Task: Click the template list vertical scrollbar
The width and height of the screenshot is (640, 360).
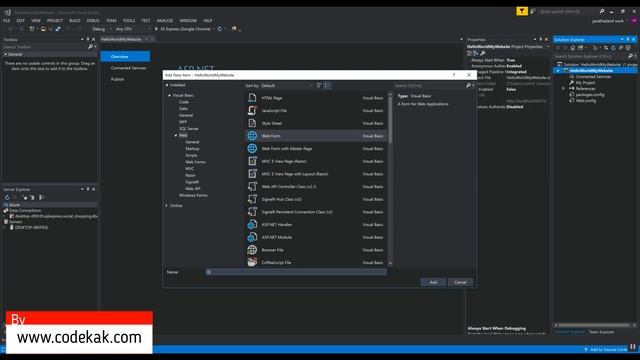Action: 390,178
